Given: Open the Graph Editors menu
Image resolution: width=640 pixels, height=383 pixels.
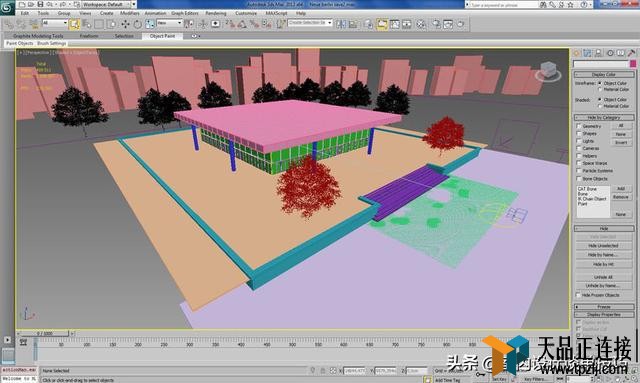Looking at the screenshot, I should pos(184,13).
